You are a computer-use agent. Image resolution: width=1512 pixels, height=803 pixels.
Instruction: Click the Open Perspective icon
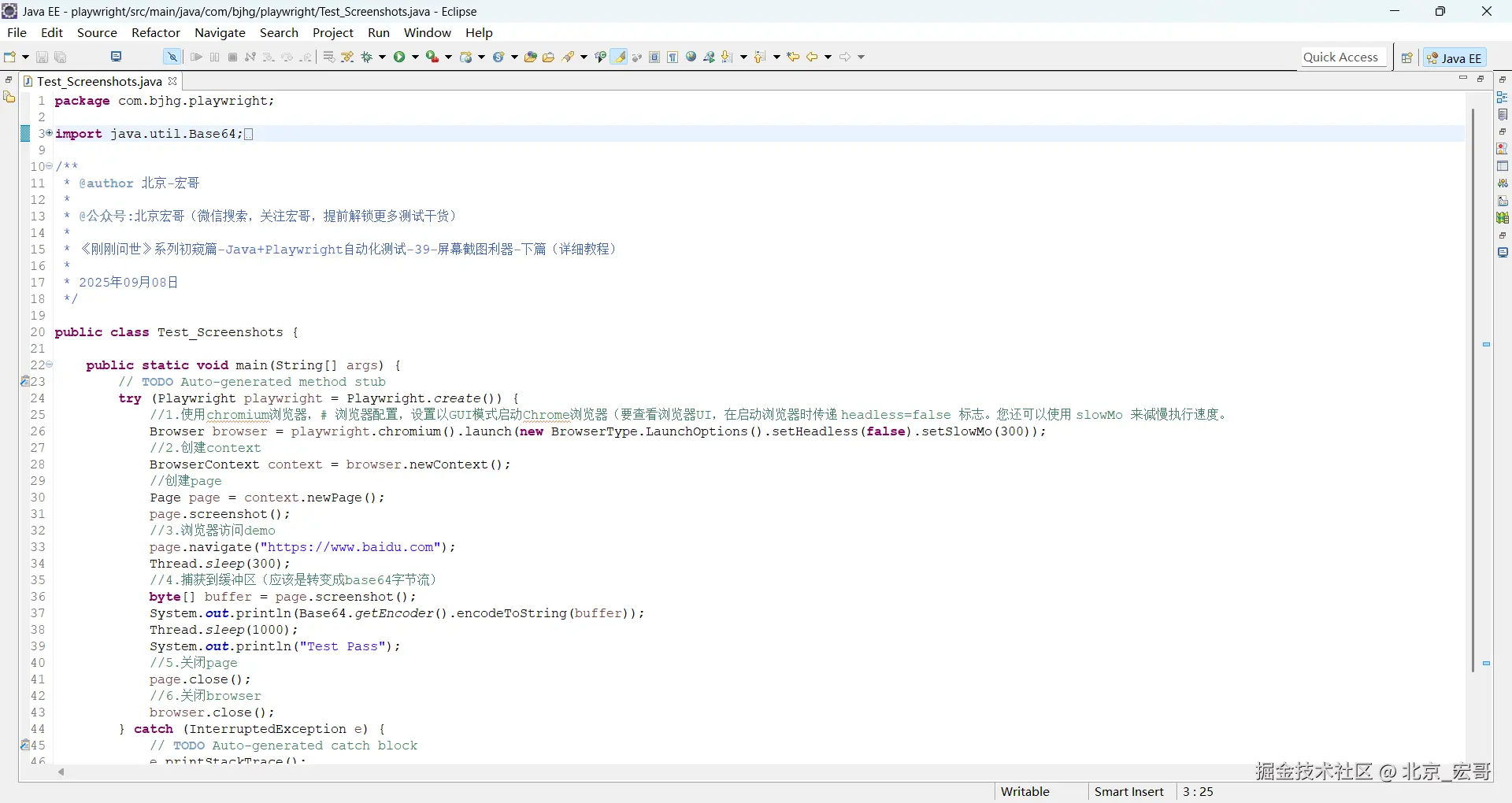tap(1406, 57)
